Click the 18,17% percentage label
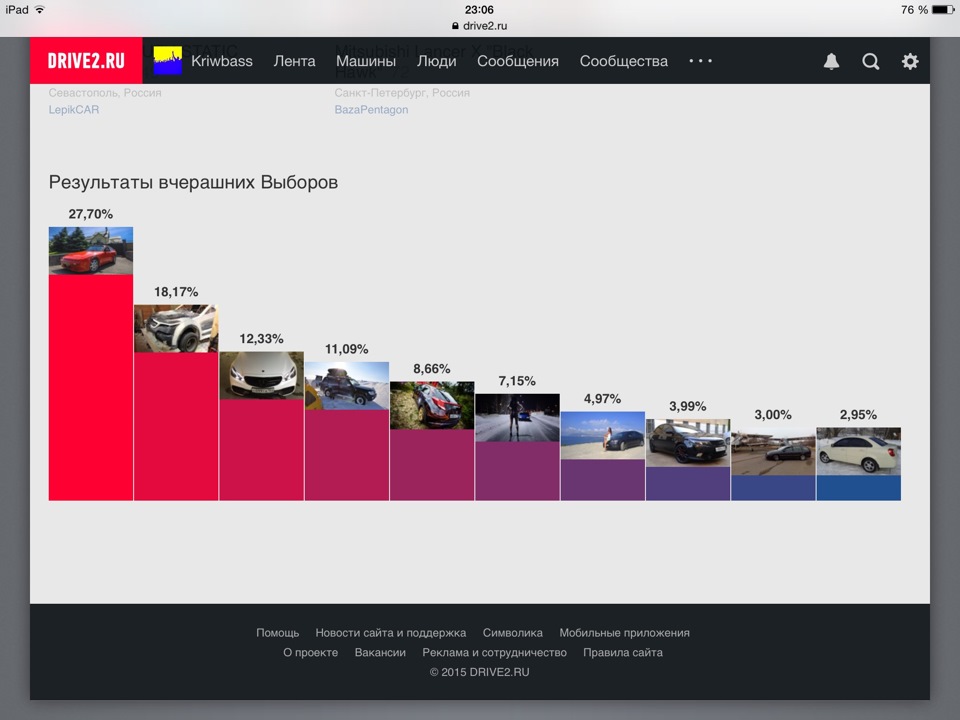The image size is (960, 720). click(176, 291)
